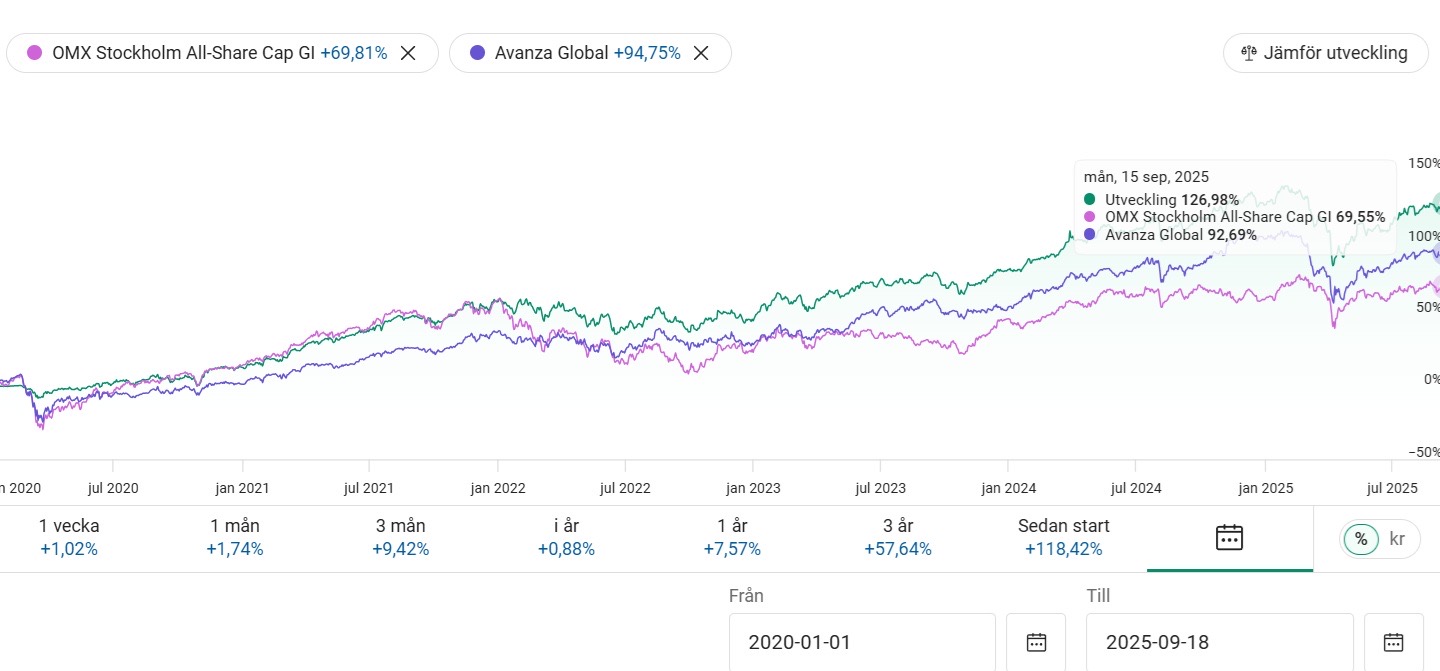
Task: Remove OMX Stockholm All-Share Cap GI comparison
Action: tap(408, 54)
